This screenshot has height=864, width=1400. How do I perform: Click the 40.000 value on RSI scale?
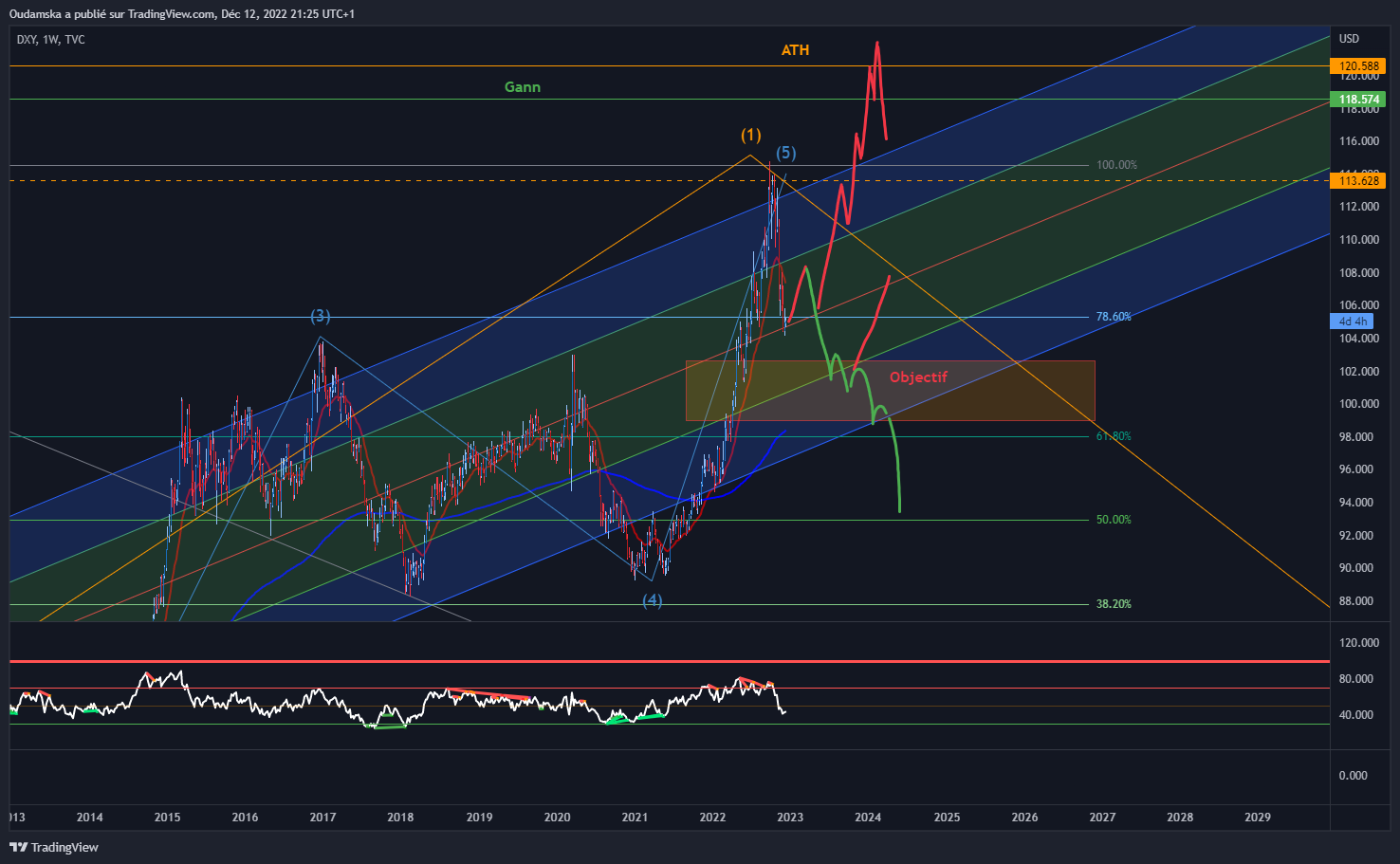pyautogui.click(x=1356, y=715)
